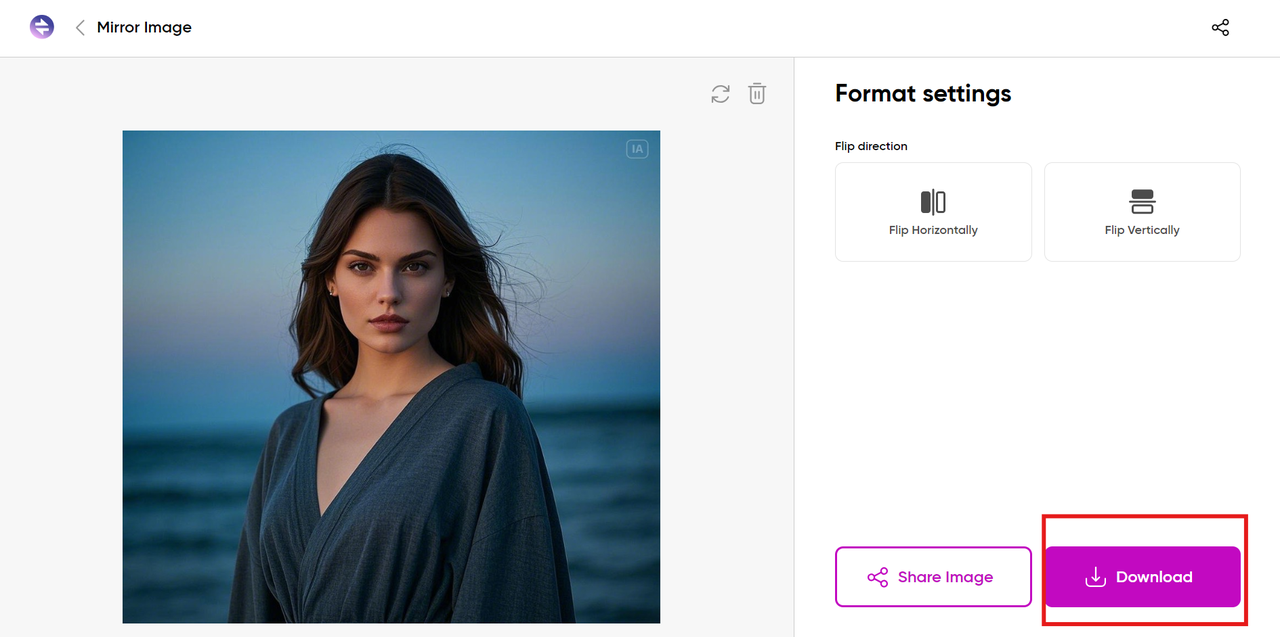This screenshot has width=1280, height=637.
Task: Go back using the left chevron arrow
Action: pyautogui.click(x=80, y=28)
